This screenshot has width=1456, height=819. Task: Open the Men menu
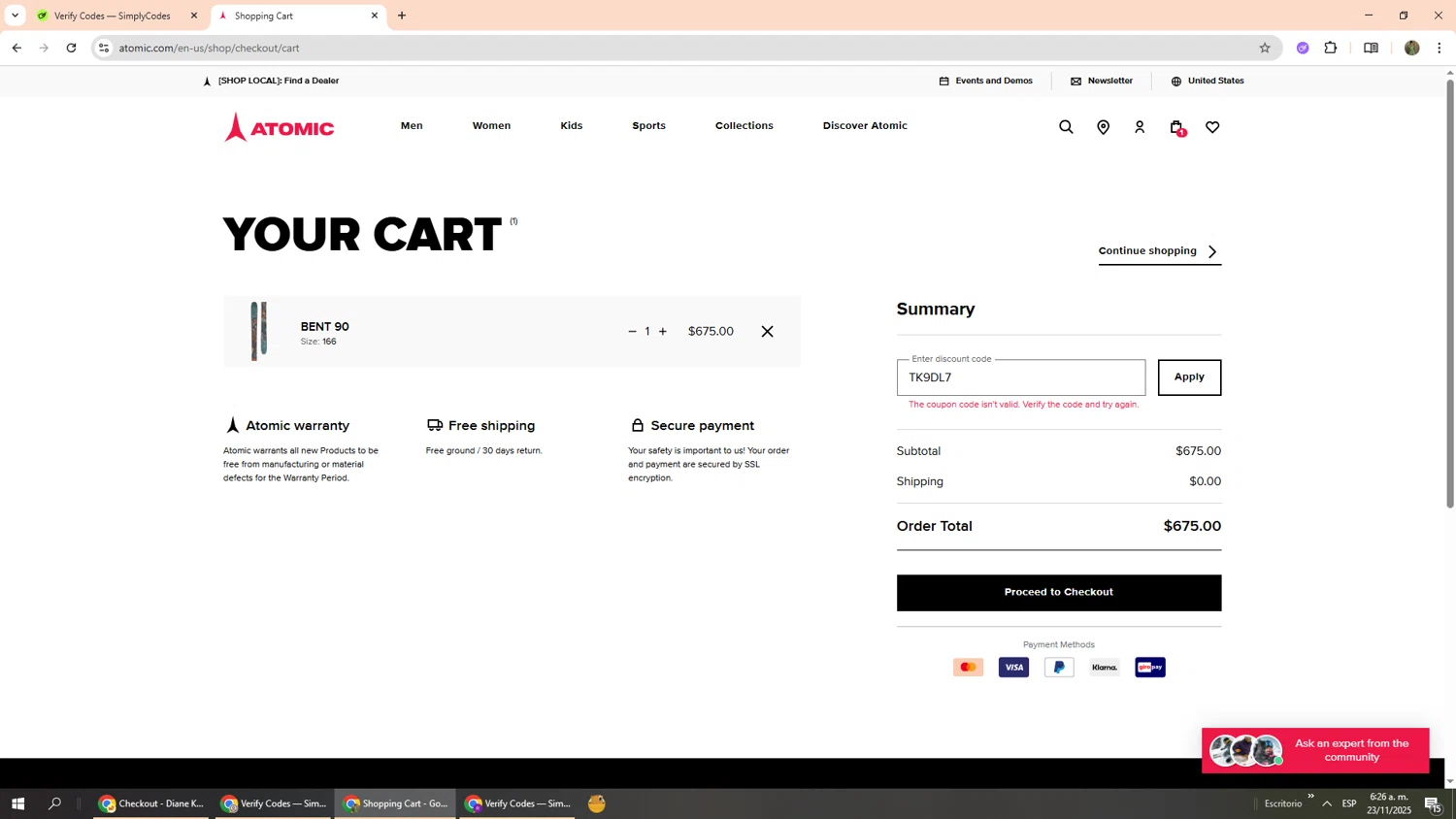pos(412,126)
